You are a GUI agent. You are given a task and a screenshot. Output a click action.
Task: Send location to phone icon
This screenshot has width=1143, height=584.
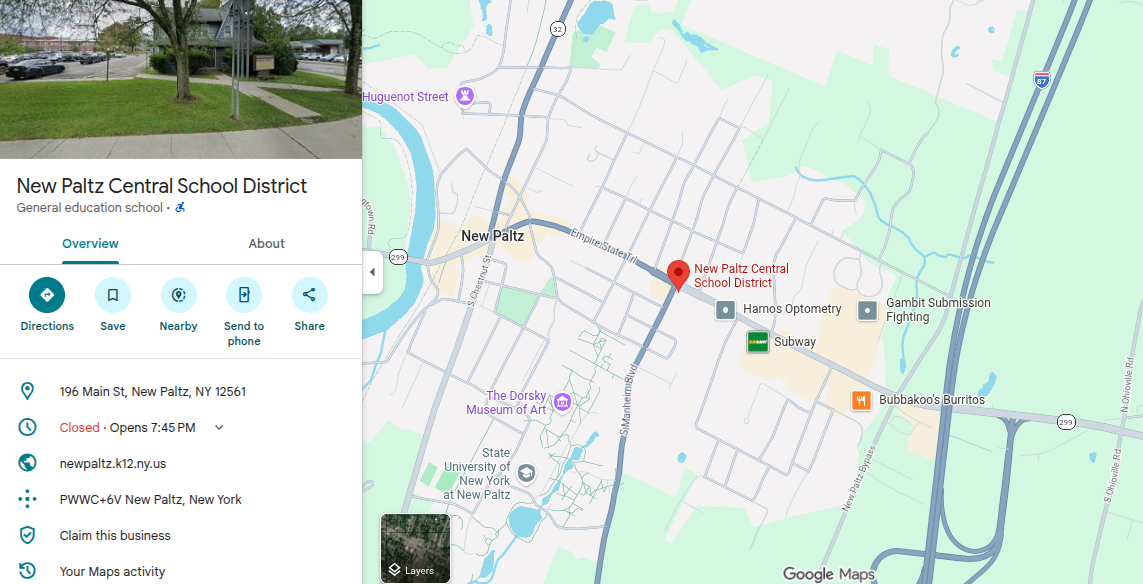(x=244, y=295)
